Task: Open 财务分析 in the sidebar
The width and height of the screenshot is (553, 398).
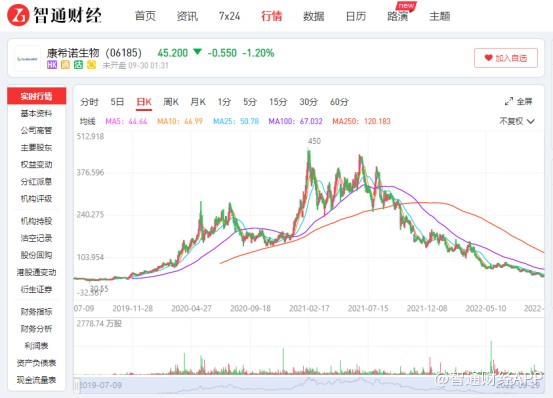Action: tap(36, 329)
